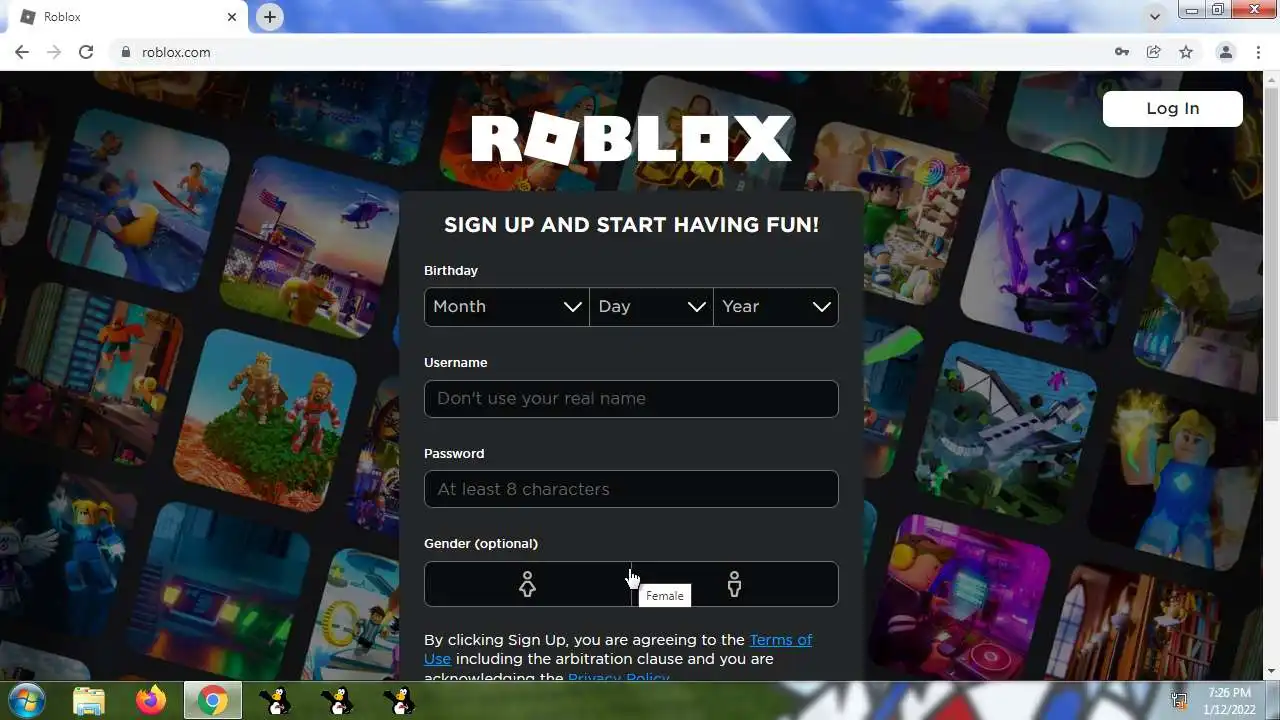Switch to the Roblox browser tab

[125, 17]
